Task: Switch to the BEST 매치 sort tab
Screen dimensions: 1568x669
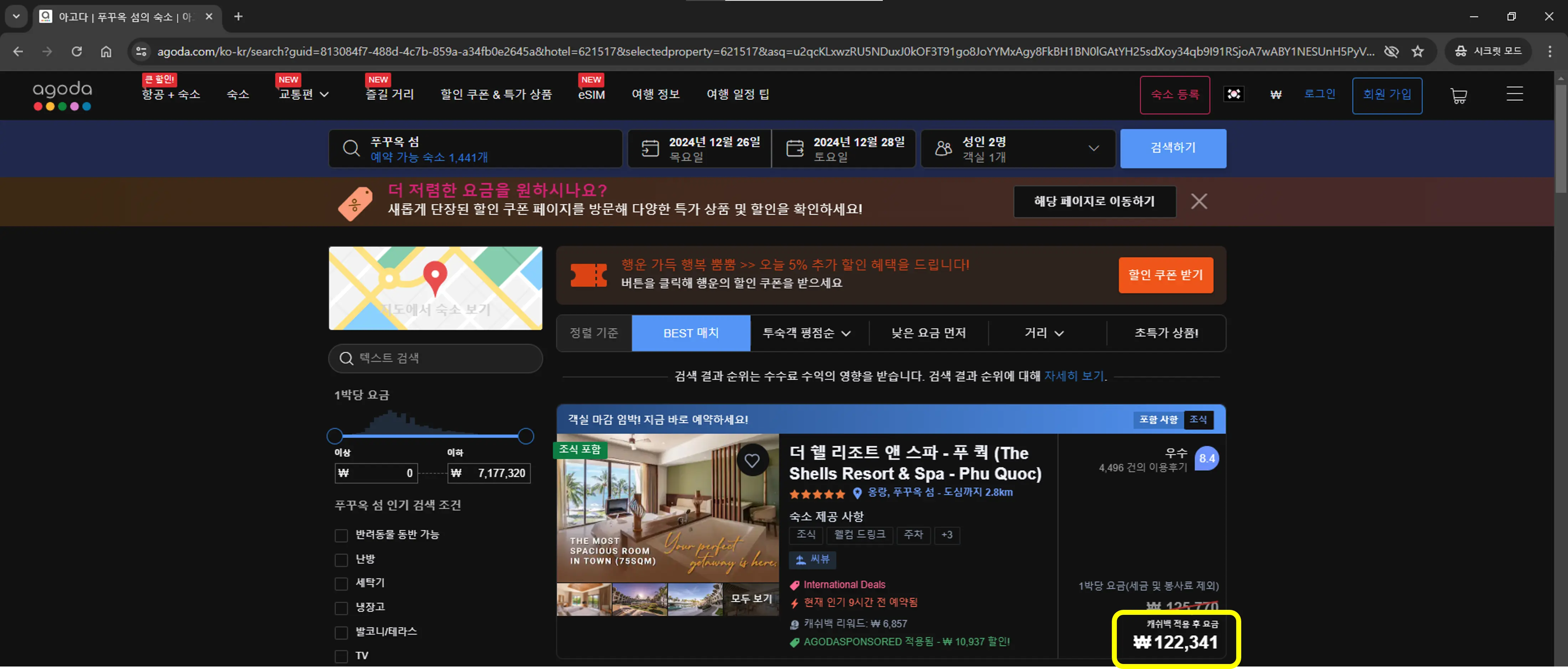Action: pyautogui.click(x=691, y=333)
